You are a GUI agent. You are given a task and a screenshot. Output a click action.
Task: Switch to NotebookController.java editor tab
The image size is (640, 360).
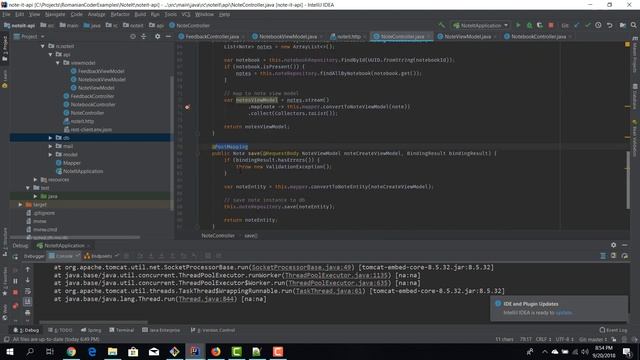point(538,36)
